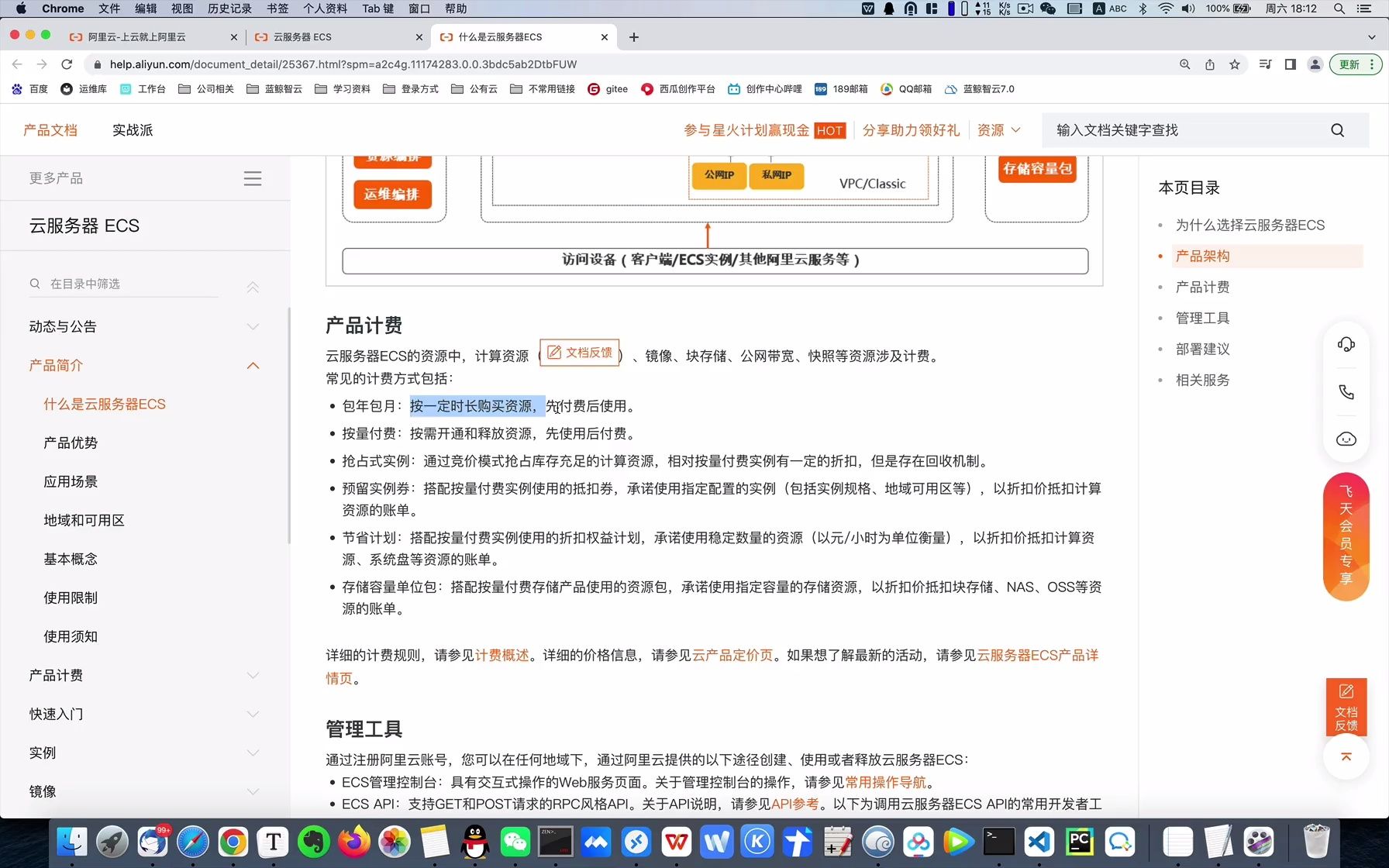Open the 蓝鲸智云 bookmark folder

274,89
